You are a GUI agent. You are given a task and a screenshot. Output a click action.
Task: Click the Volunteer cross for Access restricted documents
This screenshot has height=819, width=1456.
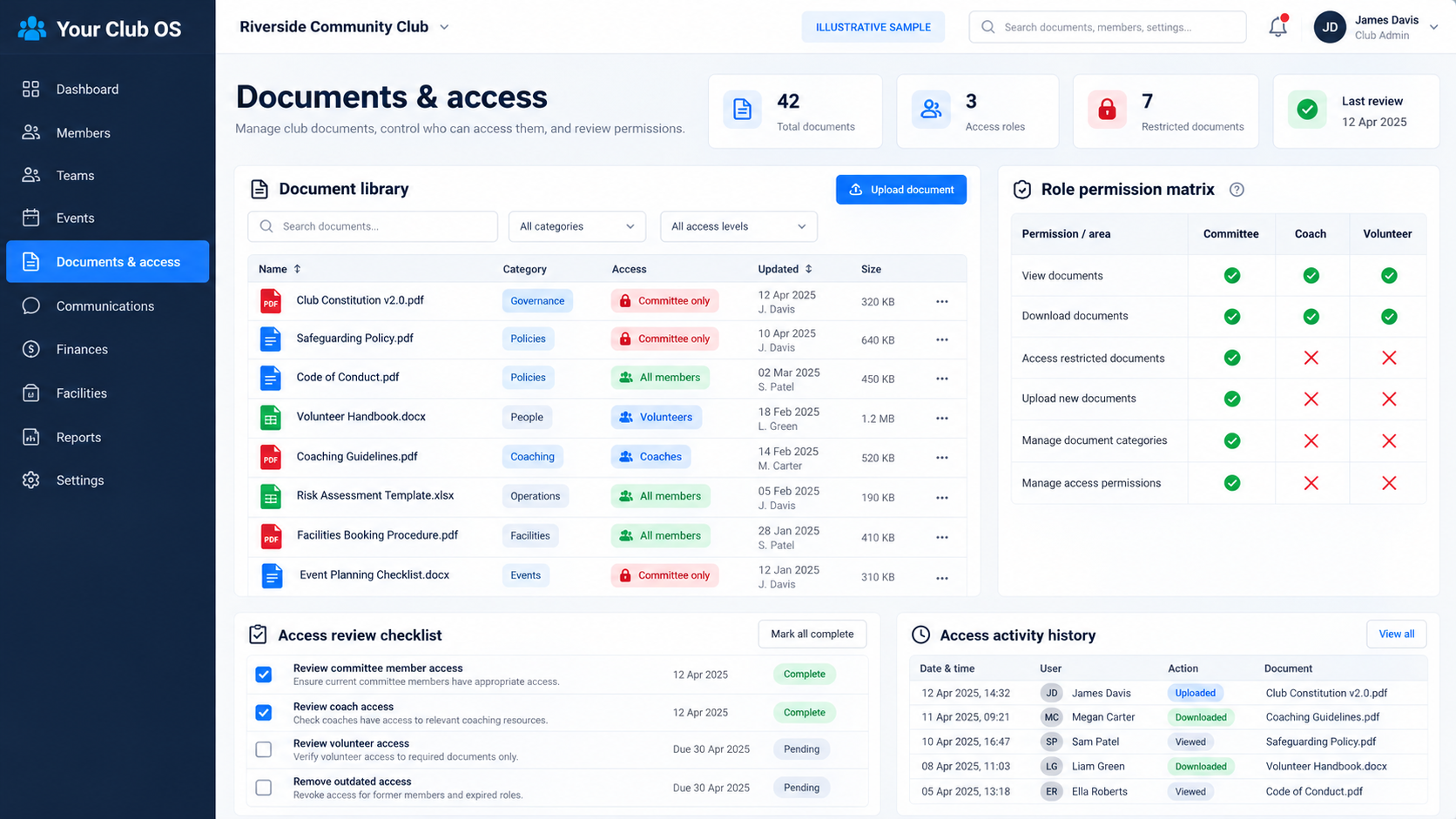pos(1389,358)
